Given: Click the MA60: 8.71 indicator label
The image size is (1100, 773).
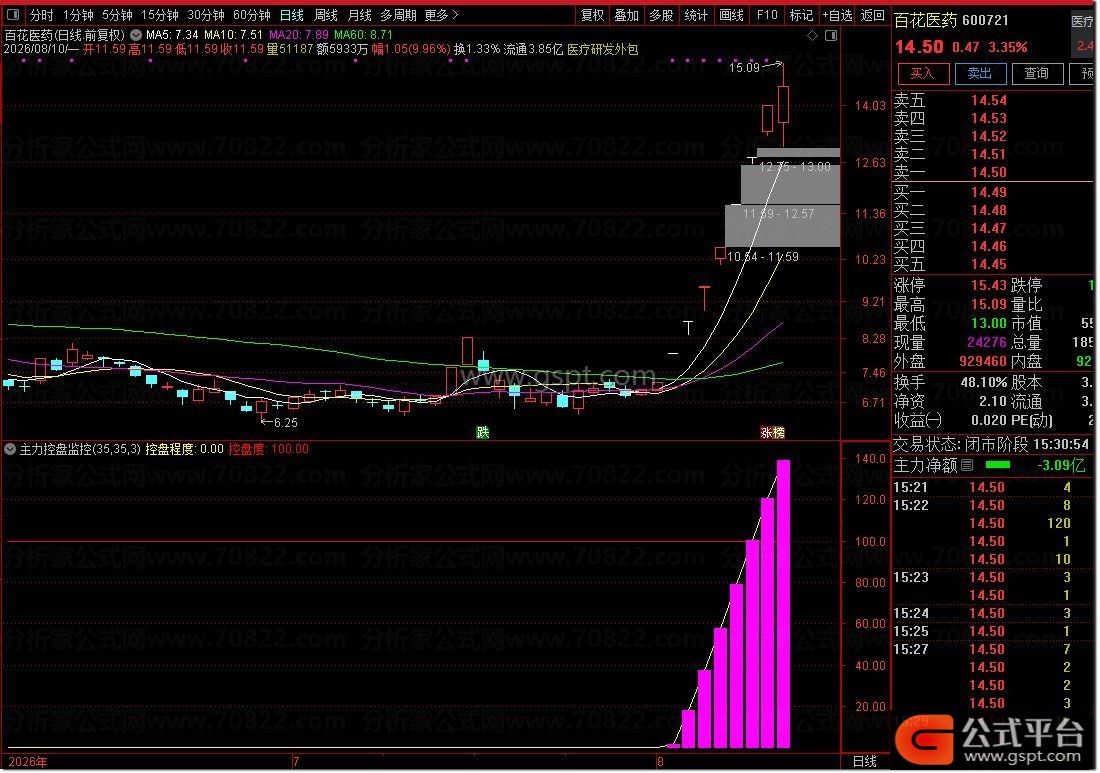Looking at the screenshot, I should click(363, 34).
